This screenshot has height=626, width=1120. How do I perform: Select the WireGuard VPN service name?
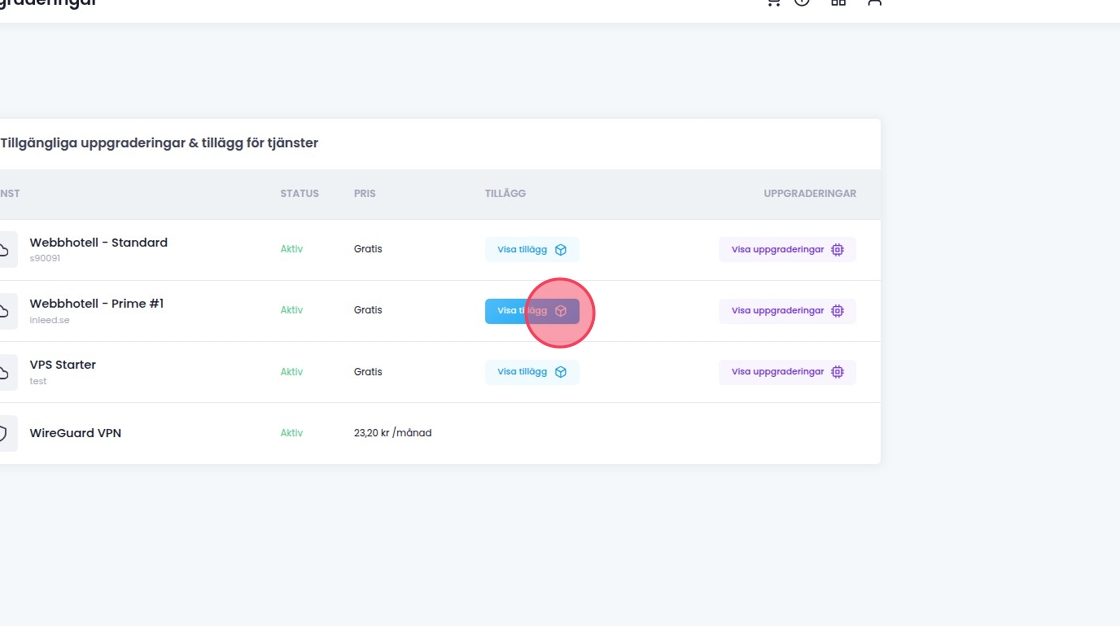pyautogui.click(x=75, y=434)
